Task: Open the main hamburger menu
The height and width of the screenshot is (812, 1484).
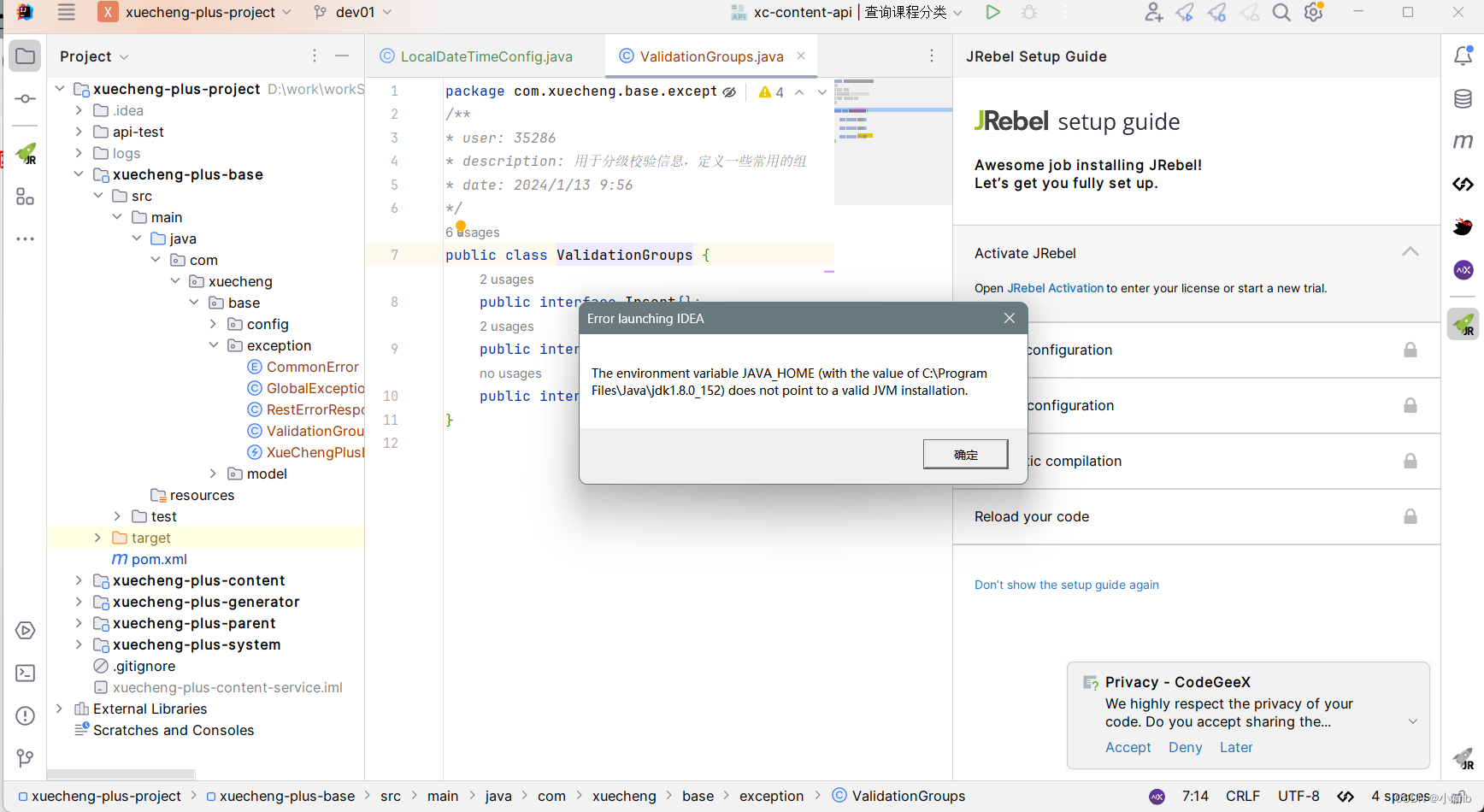Action: (x=66, y=12)
